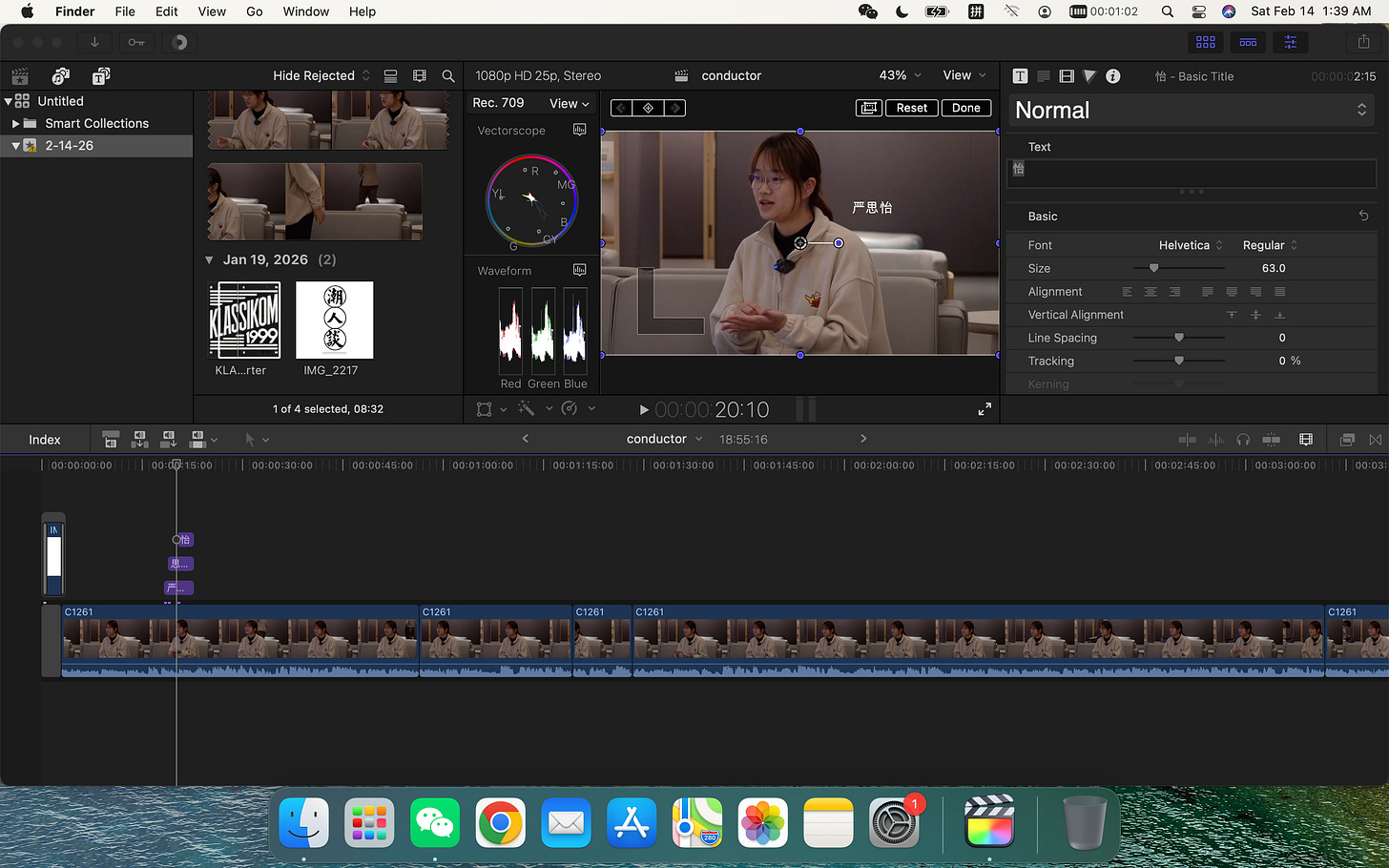Open the Window menu
The width and height of the screenshot is (1389, 868).
click(305, 11)
